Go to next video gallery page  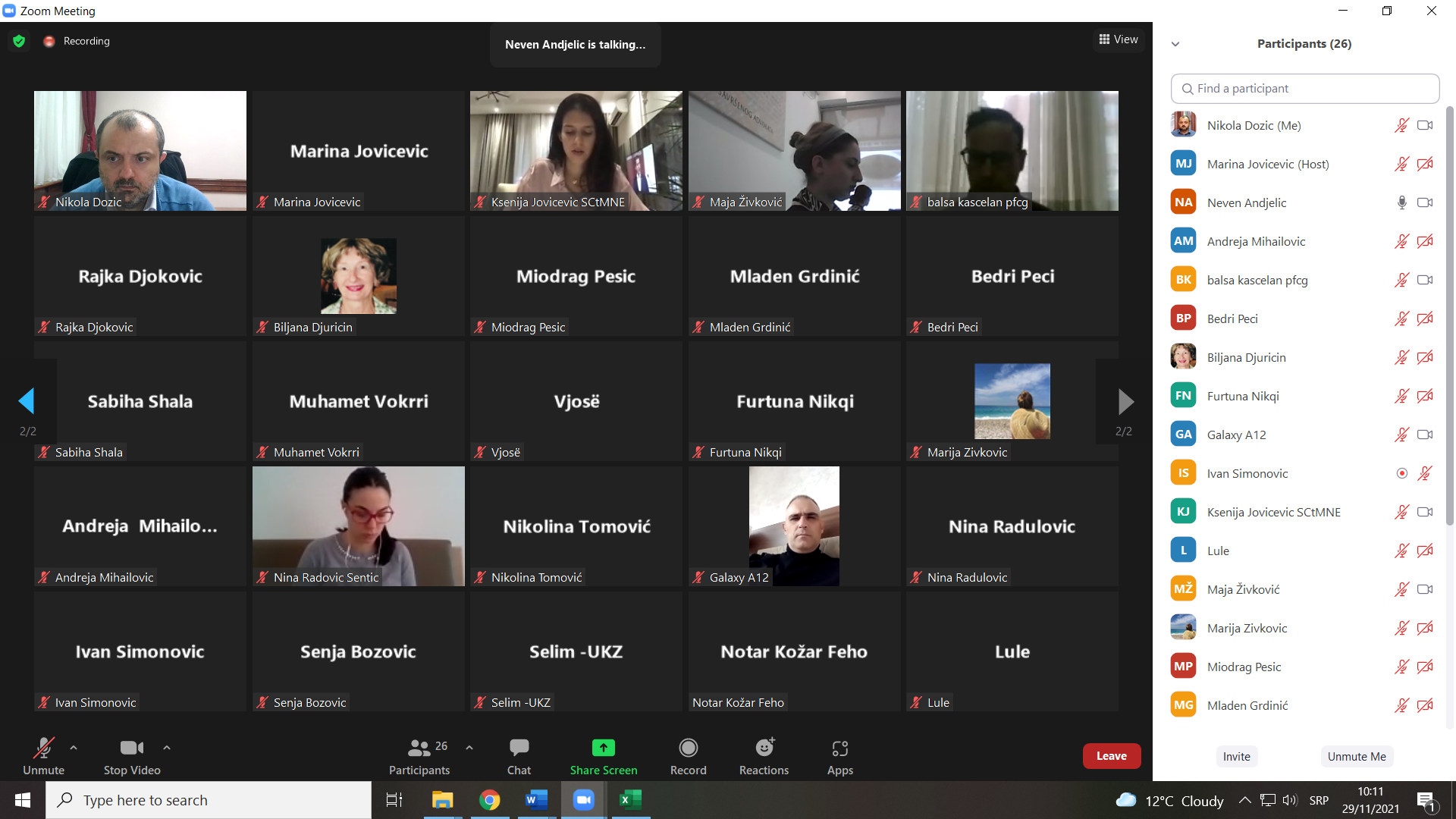click(1125, 400)
